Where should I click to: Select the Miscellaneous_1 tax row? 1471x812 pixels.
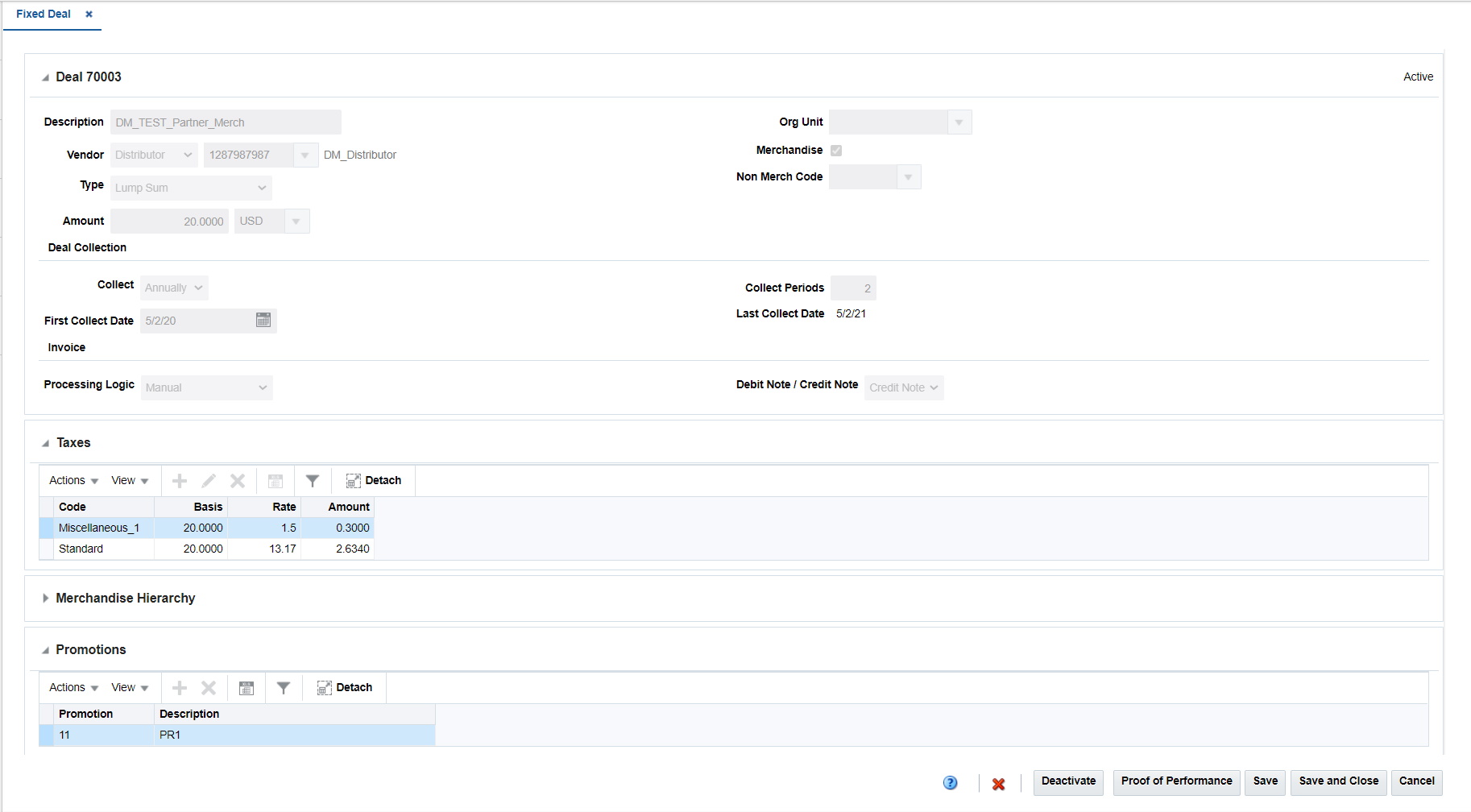point(98,528)
